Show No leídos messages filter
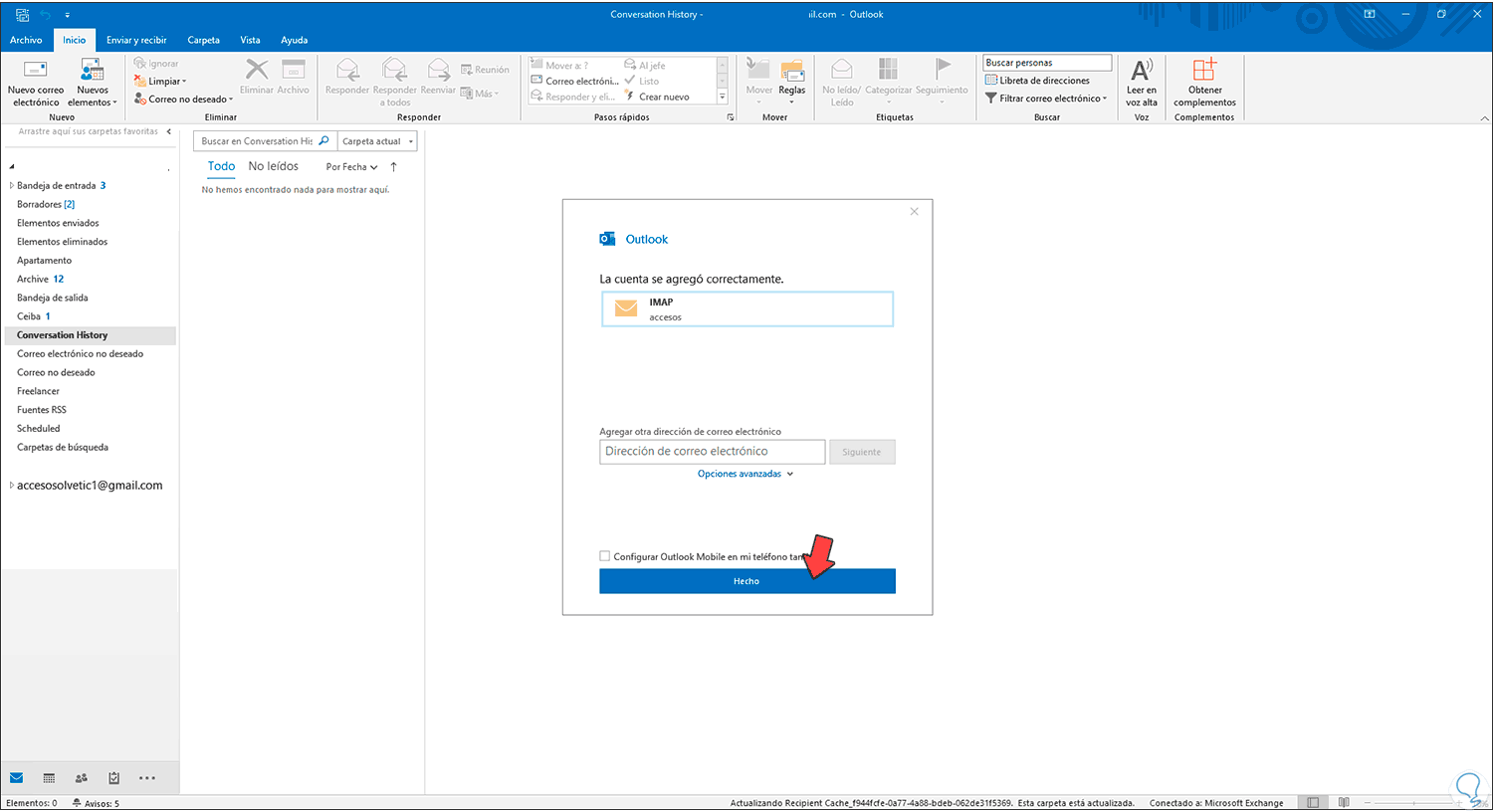This screenshot has height=812, width=1493. [274, 166]
